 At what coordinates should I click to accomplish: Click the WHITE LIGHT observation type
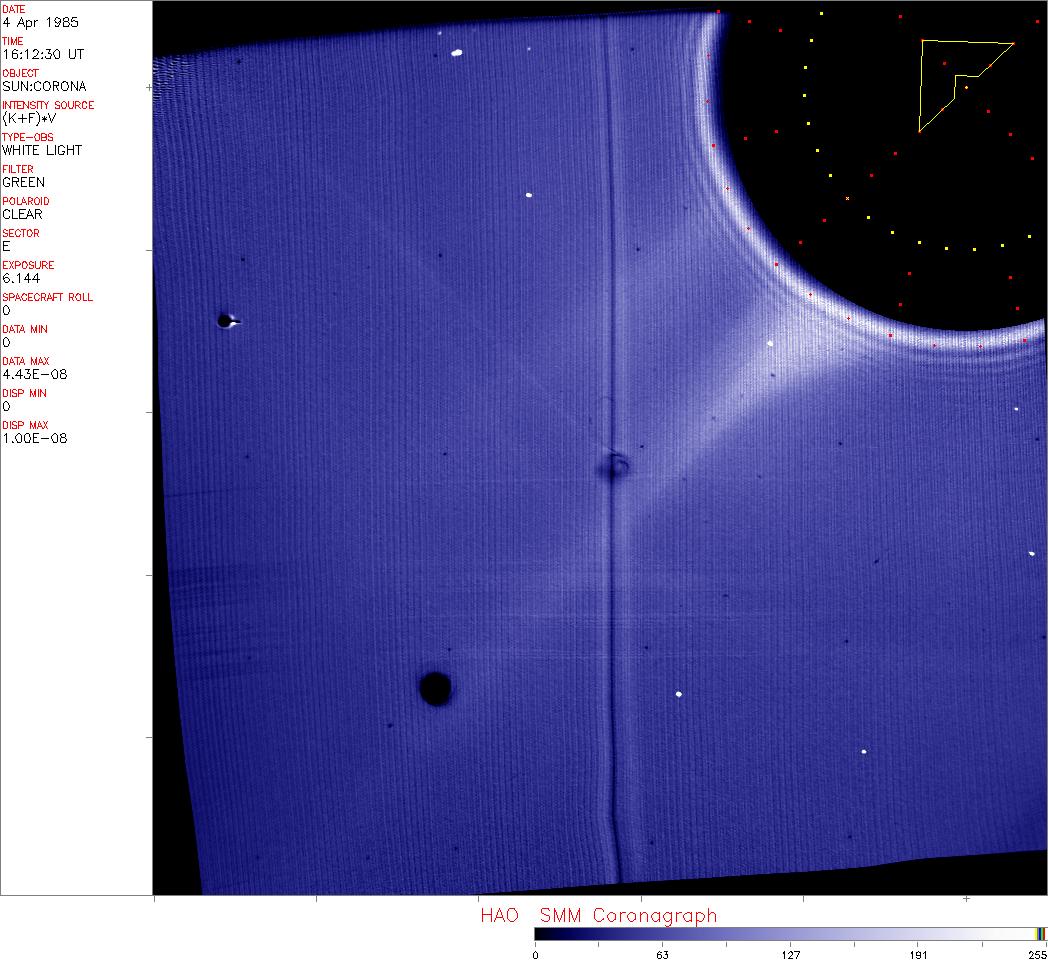coord(42,150)
